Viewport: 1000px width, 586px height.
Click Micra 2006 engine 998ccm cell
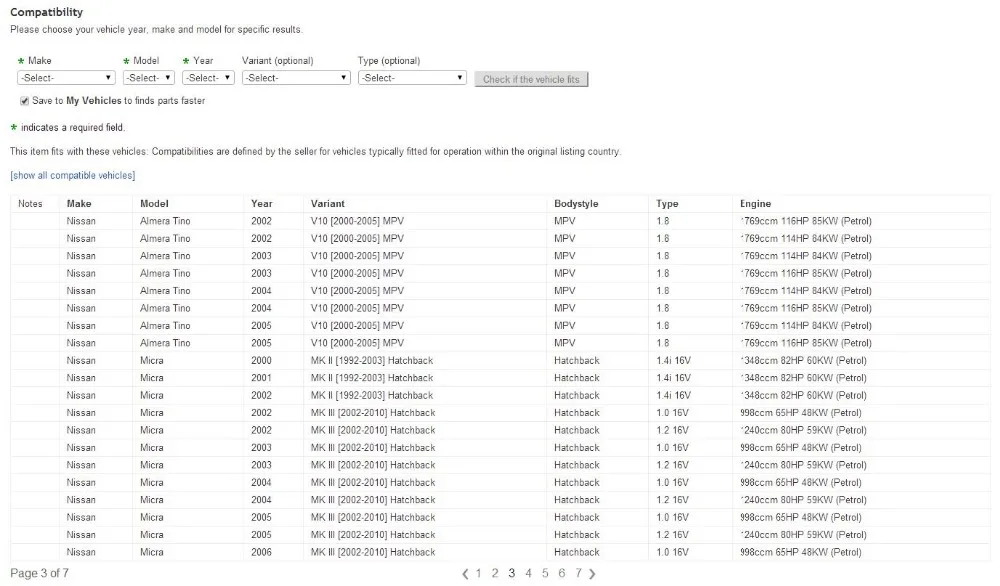click(800, 552)
